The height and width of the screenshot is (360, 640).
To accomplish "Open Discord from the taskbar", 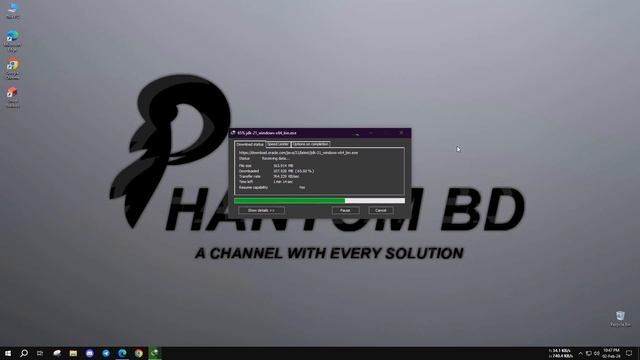I will point(90,353).
